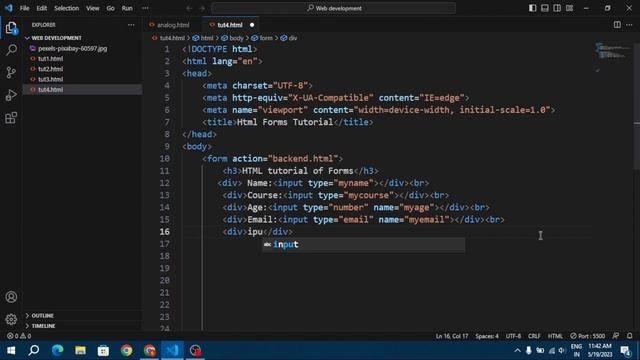Open tut3.html in explorer

(51, 79)
